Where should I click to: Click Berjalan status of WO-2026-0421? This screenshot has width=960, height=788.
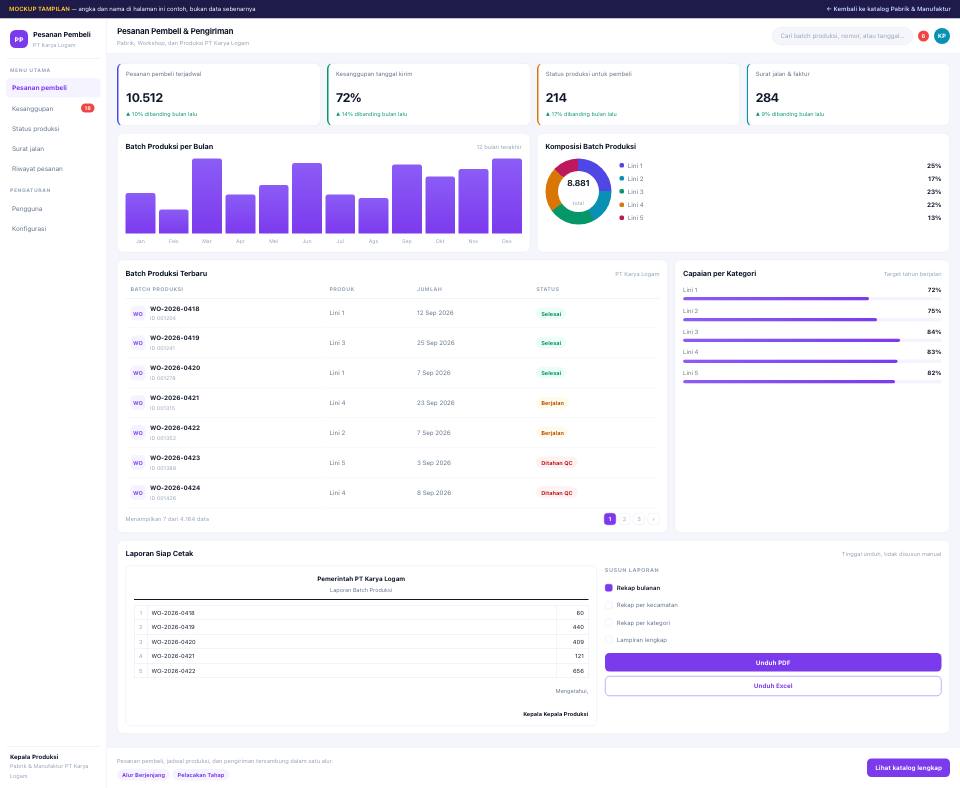pos(552,403)
